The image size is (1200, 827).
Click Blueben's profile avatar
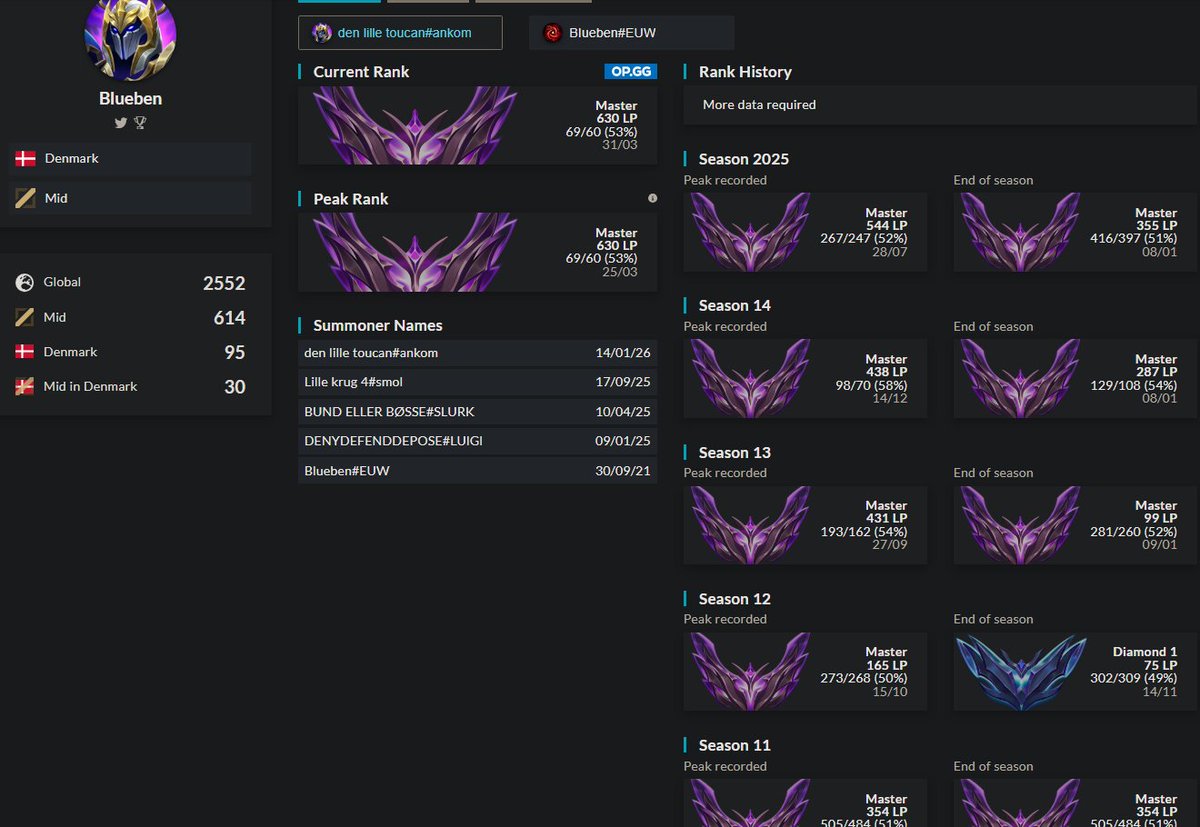[130, 35]
